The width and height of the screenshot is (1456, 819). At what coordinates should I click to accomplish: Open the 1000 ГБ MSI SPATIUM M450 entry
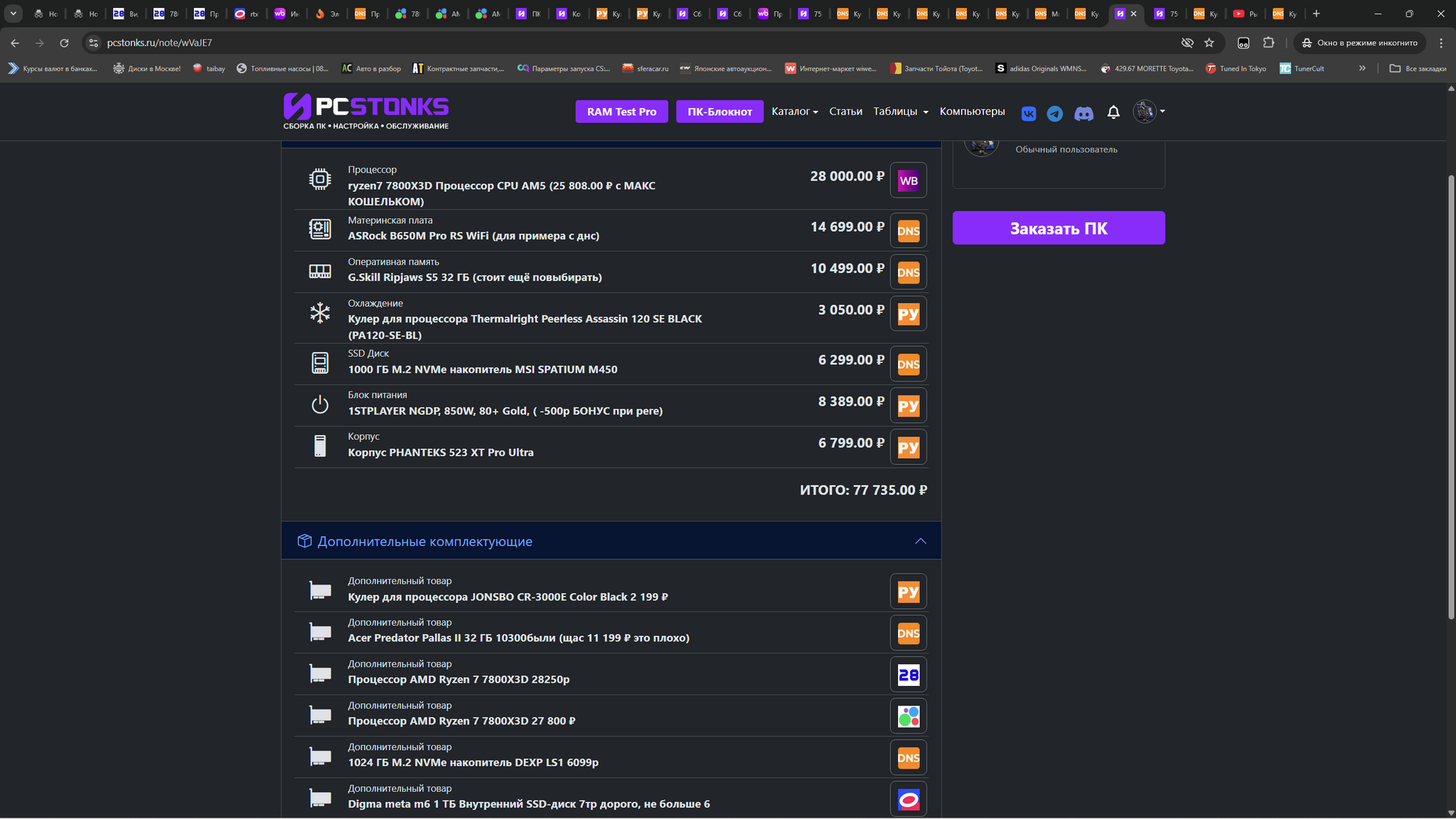pos(483,370)
